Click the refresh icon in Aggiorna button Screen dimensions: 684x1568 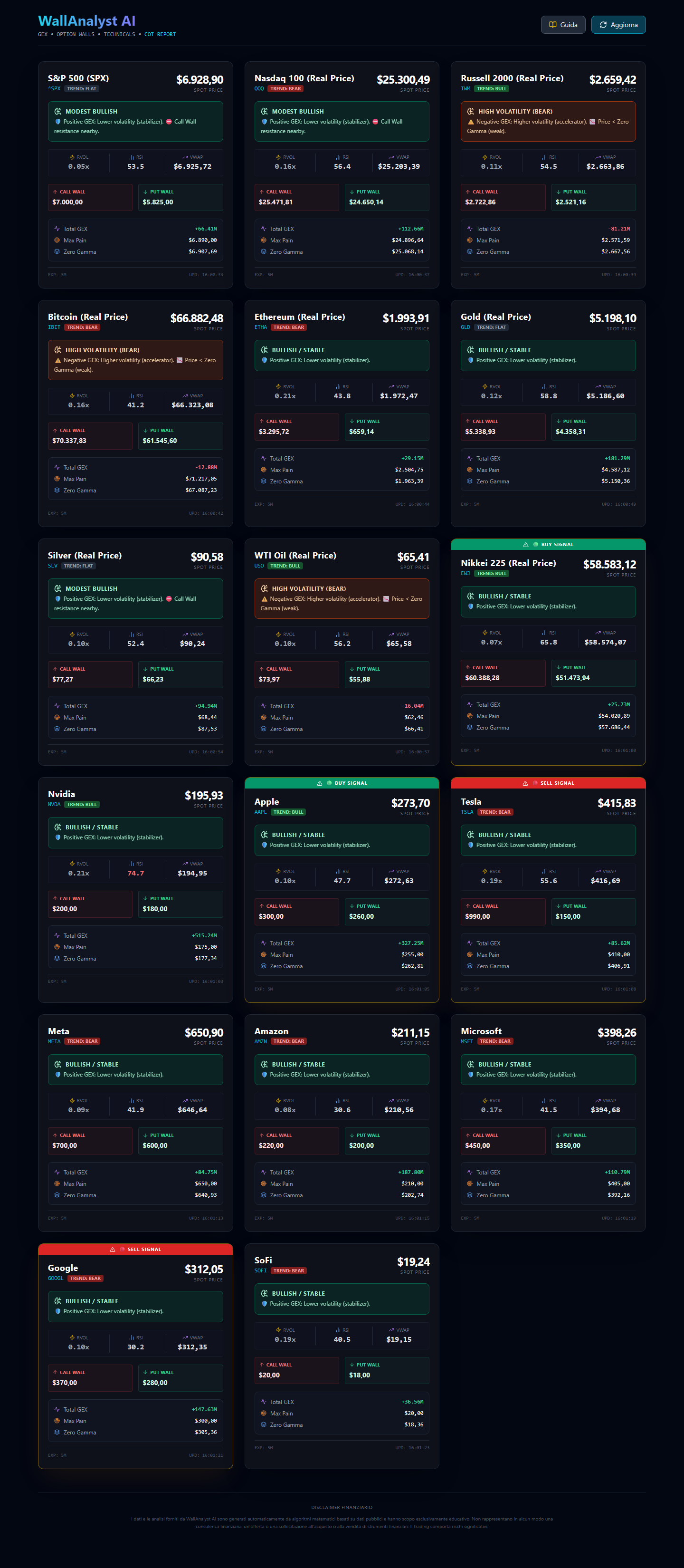[603, 25]
